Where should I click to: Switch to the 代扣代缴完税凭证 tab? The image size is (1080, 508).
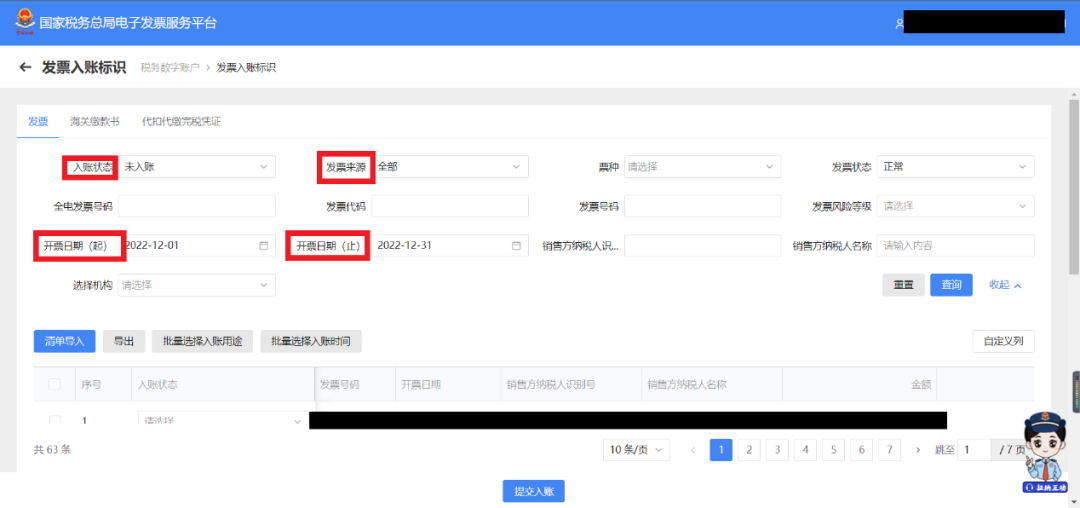(x=181, y=122)
